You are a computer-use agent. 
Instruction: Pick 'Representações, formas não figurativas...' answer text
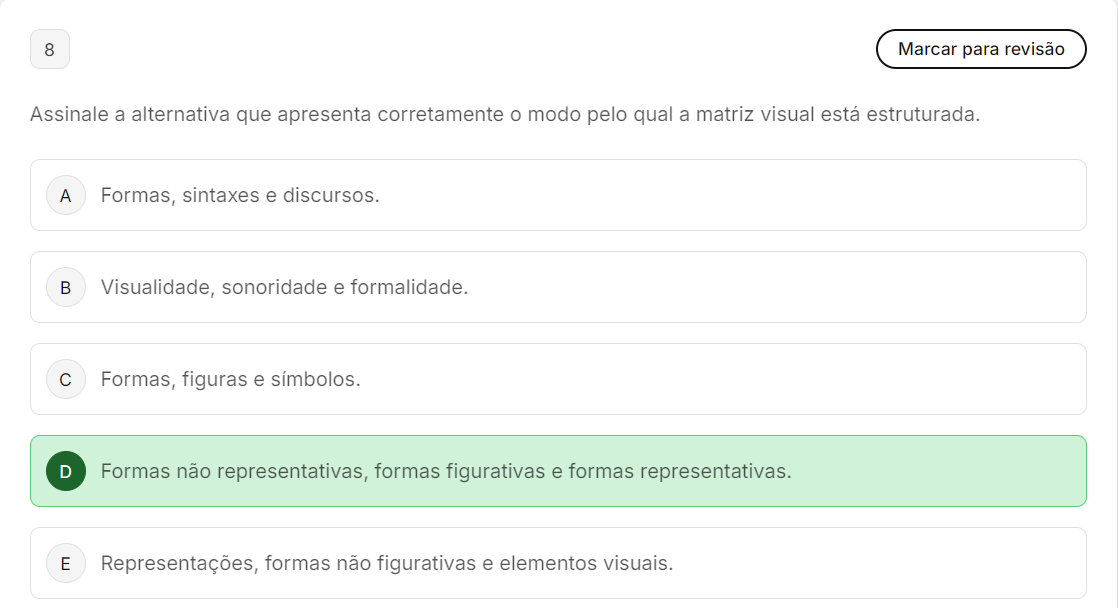pos(387,563)
